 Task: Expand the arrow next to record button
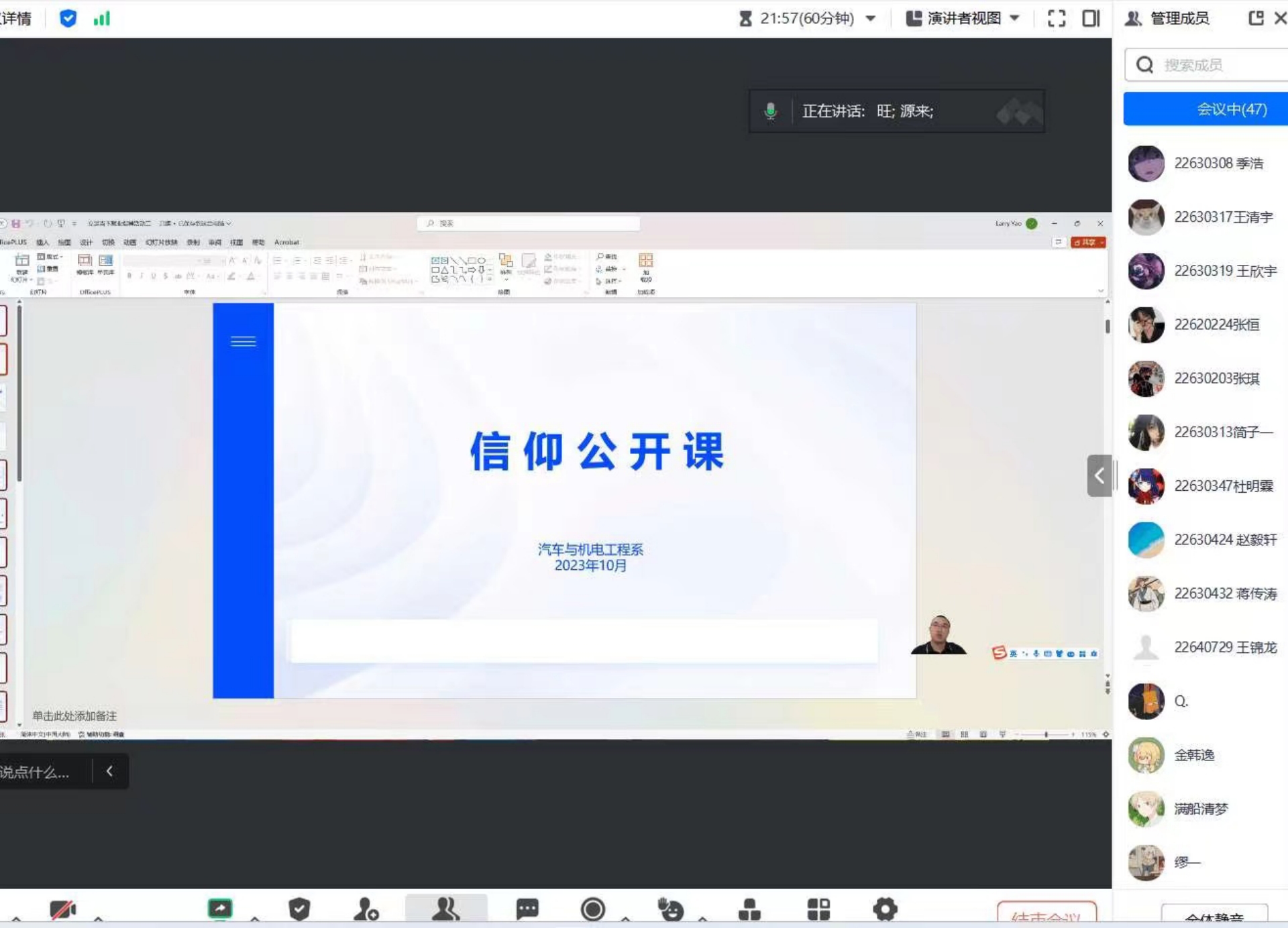tap(625, 918)
